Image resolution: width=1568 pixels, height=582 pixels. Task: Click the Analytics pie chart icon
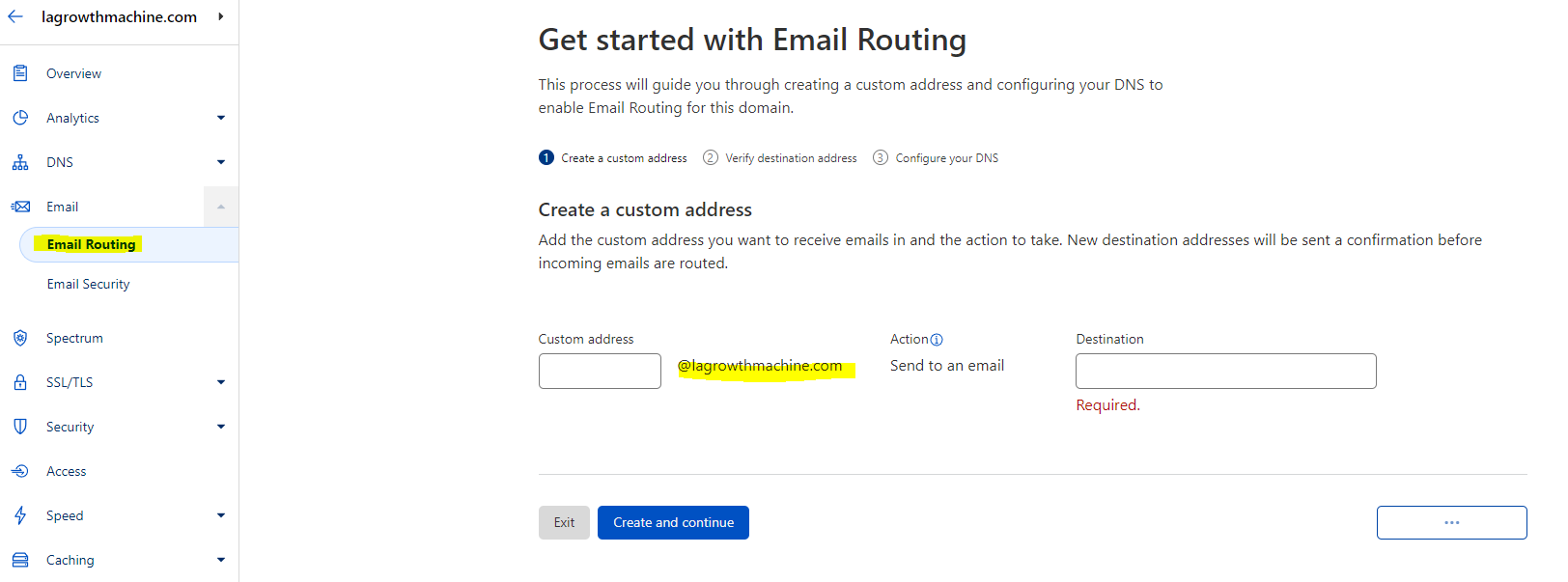20,118
